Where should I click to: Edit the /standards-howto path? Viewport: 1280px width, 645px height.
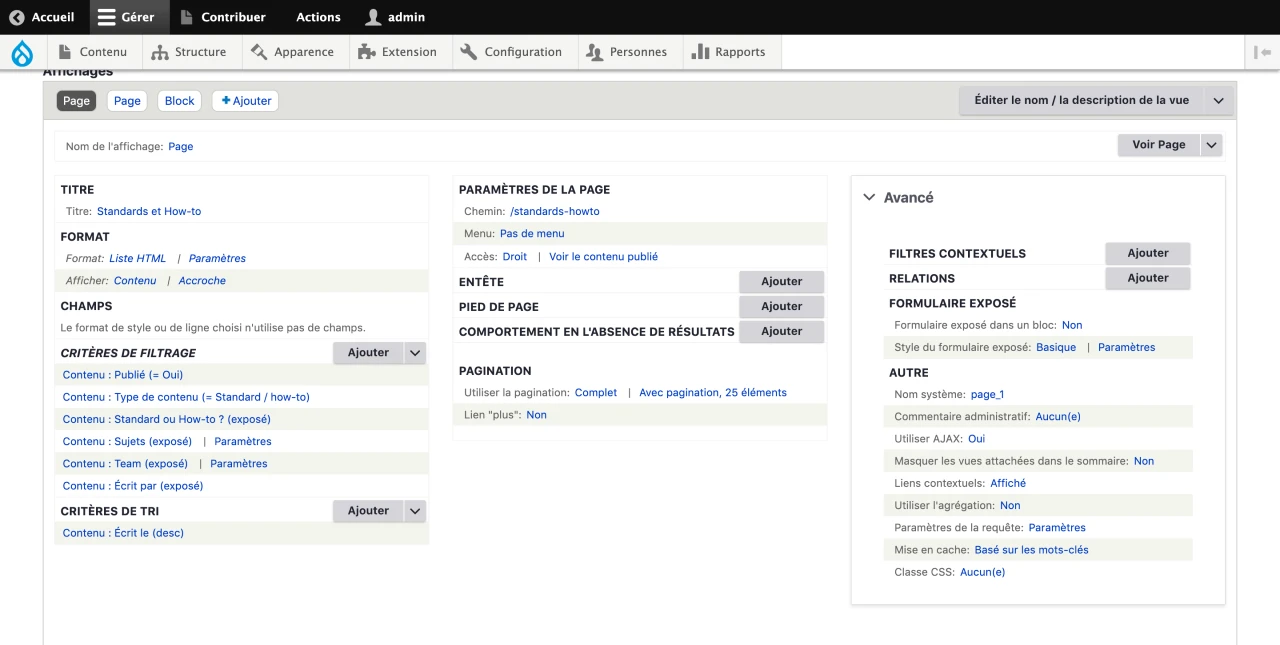[x=555, y=212]
